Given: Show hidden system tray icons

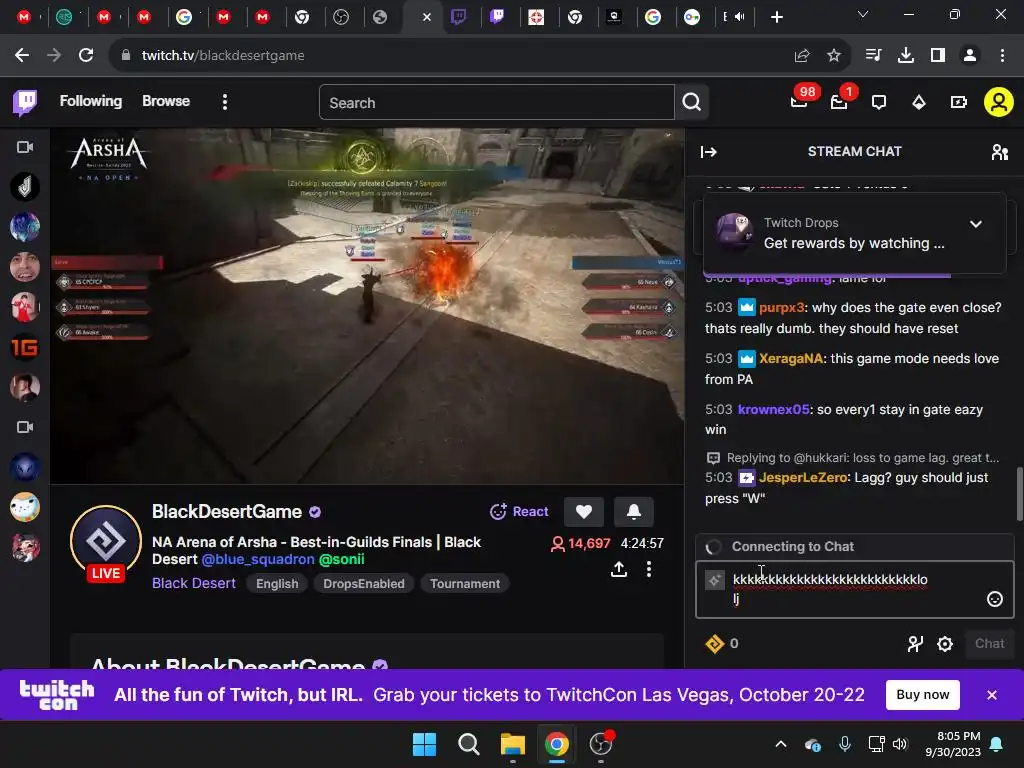Looking at the screenshot, I should (x=781, y=744).
